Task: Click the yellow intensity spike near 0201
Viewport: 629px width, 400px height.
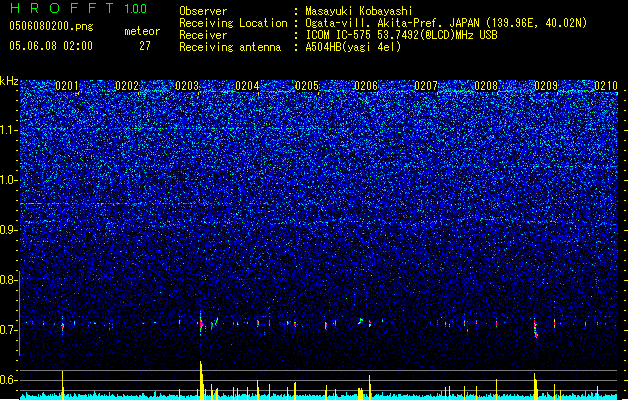Action: pyautogui.click(x=63, y=384)
